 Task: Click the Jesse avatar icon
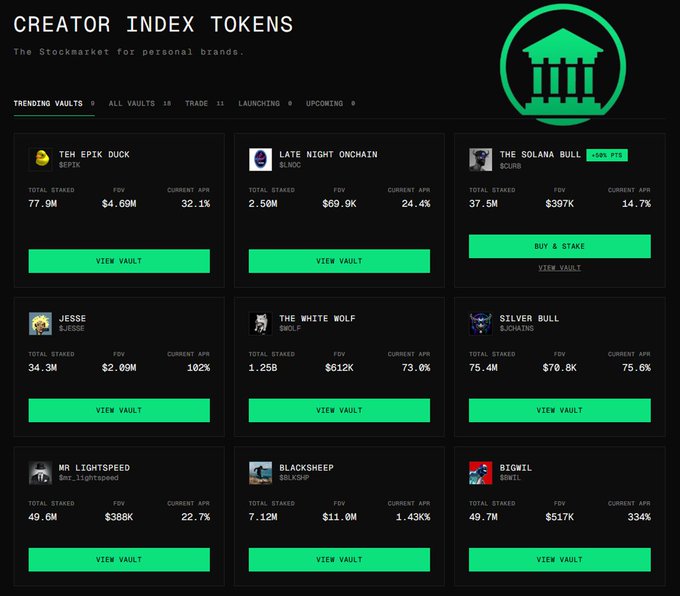[x=40, y=324]
